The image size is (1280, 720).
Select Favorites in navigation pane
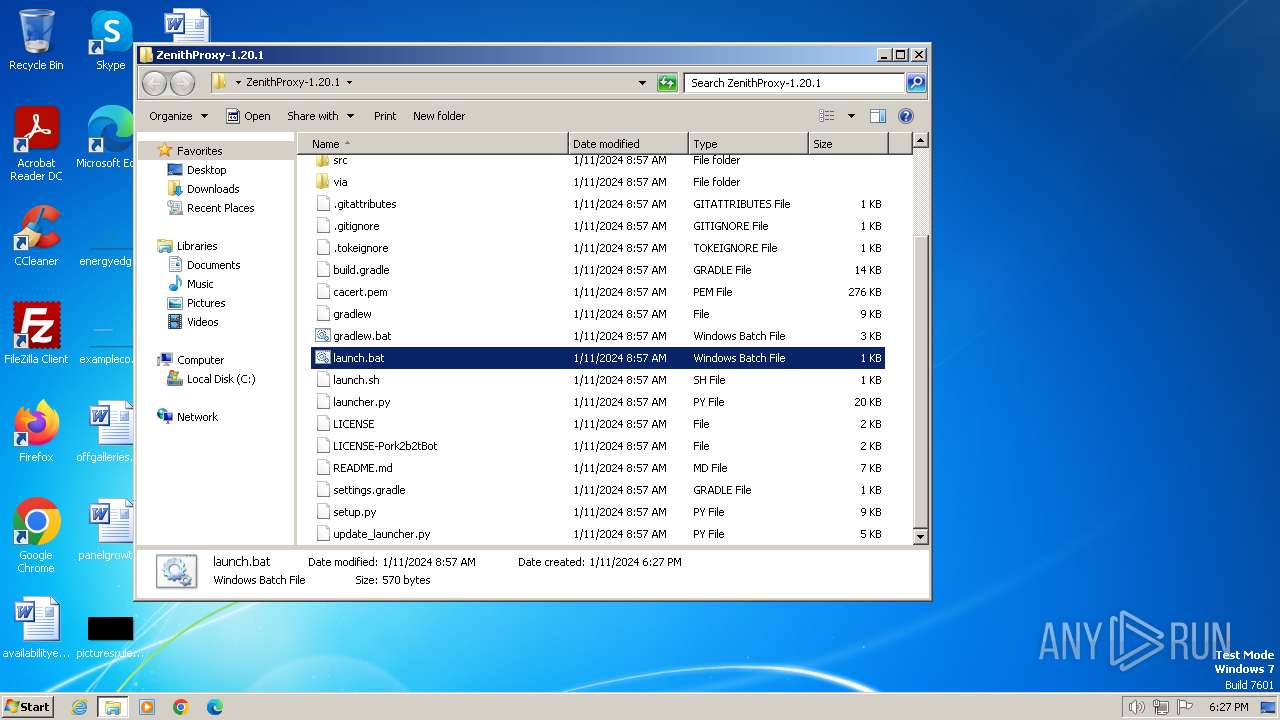[x=199, y=151]
